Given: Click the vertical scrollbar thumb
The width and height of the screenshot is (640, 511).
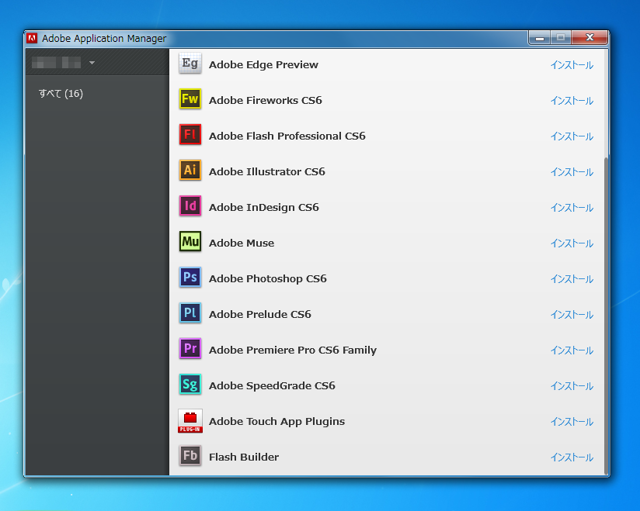Looking at the screenshot, I should (606, 314).
